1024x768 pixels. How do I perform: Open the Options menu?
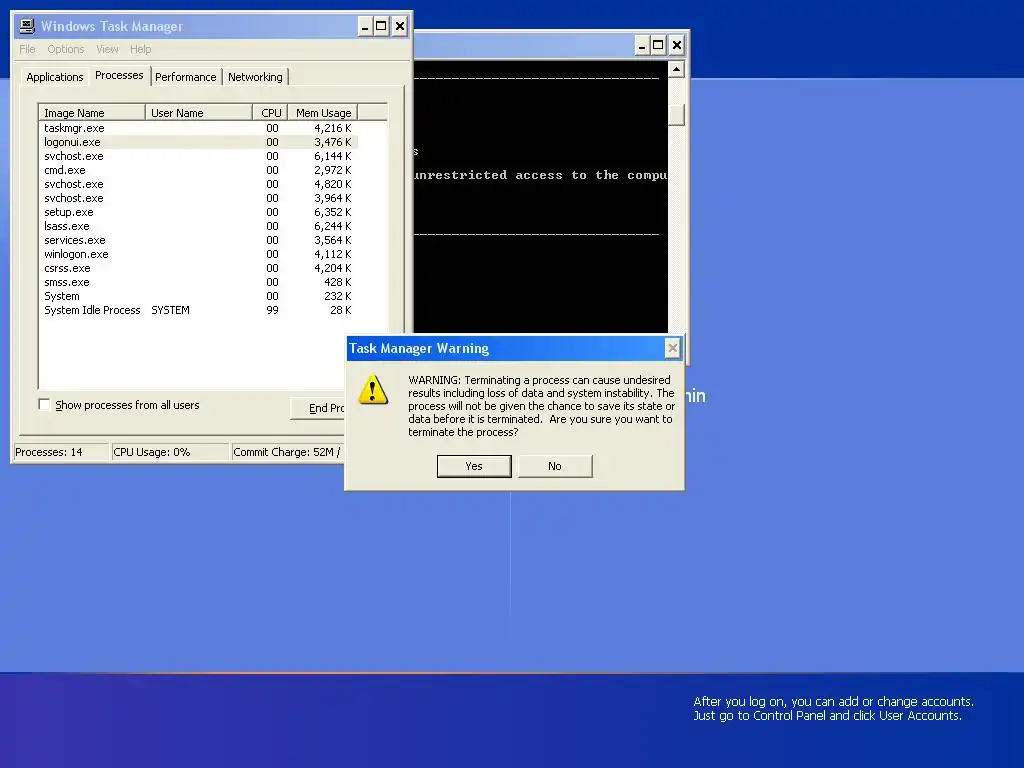65,49
